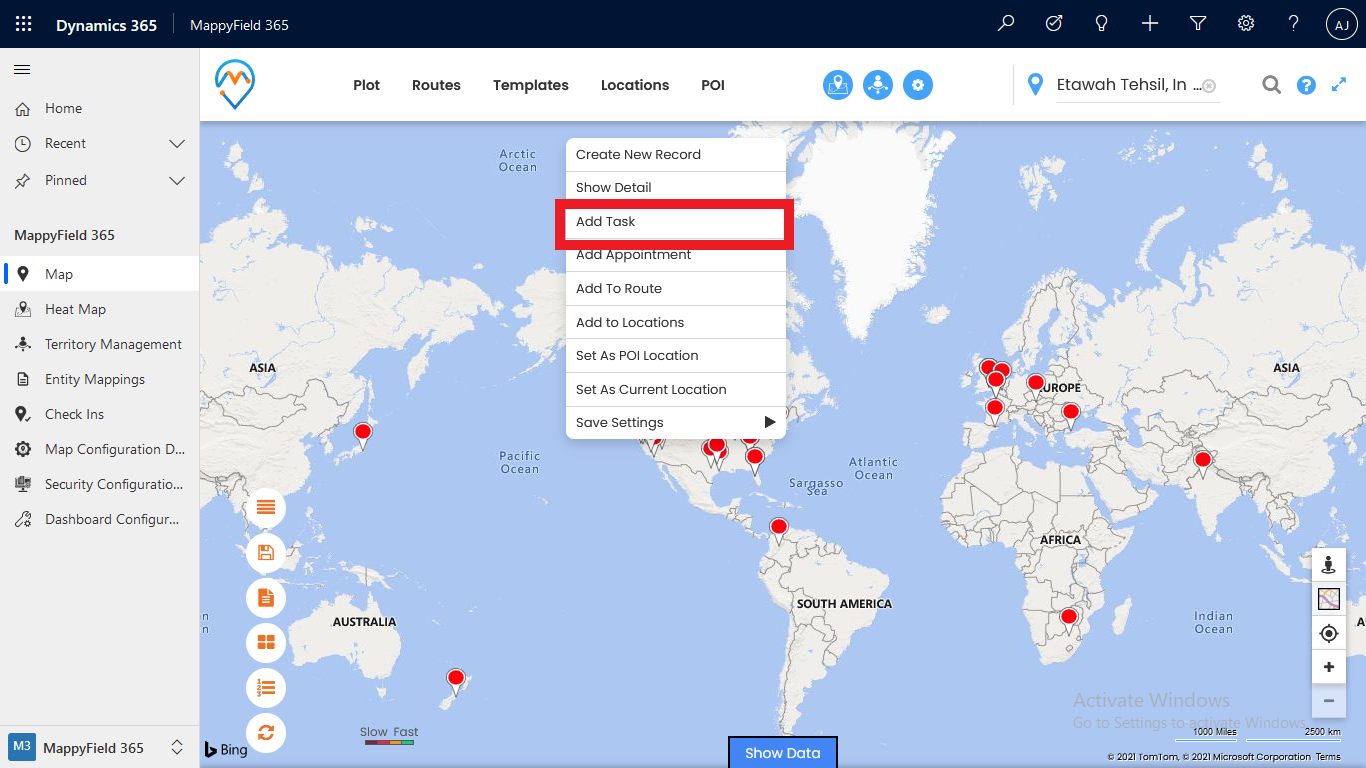Open the task flow checkmark icon

click(1054, 24)
